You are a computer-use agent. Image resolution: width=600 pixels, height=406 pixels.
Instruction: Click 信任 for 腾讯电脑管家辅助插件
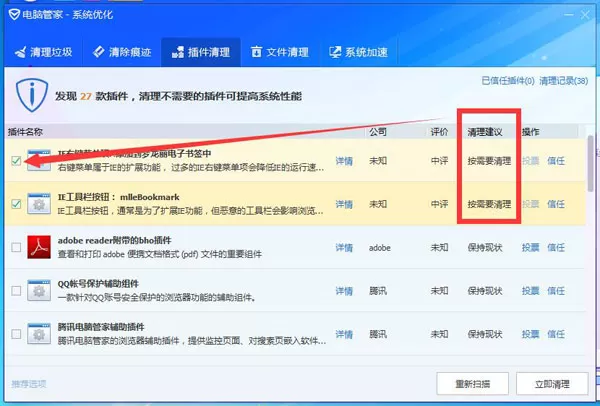[556, 334]
